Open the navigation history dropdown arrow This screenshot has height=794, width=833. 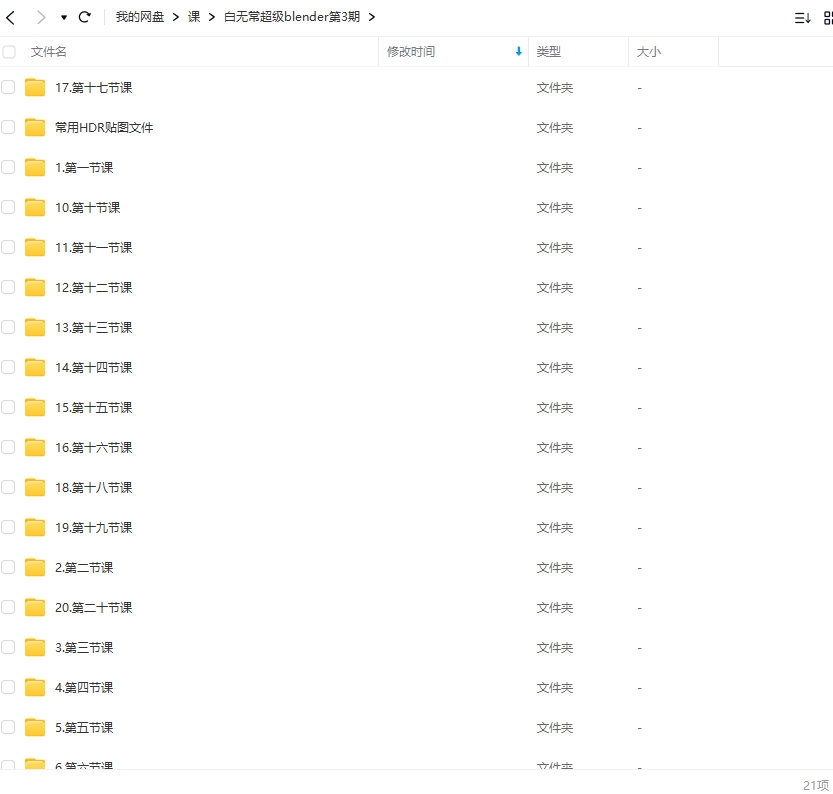[x=64, y=18]
